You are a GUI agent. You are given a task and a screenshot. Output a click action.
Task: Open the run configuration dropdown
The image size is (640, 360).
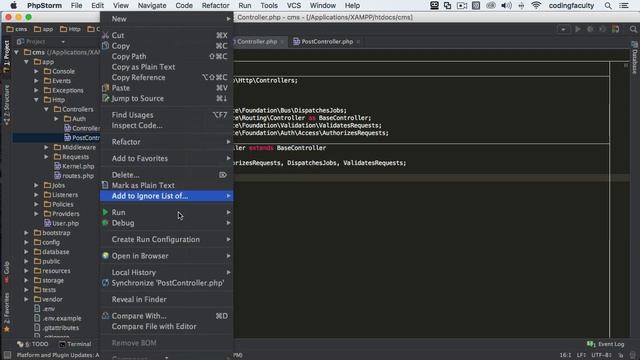[x=563, y=29]
